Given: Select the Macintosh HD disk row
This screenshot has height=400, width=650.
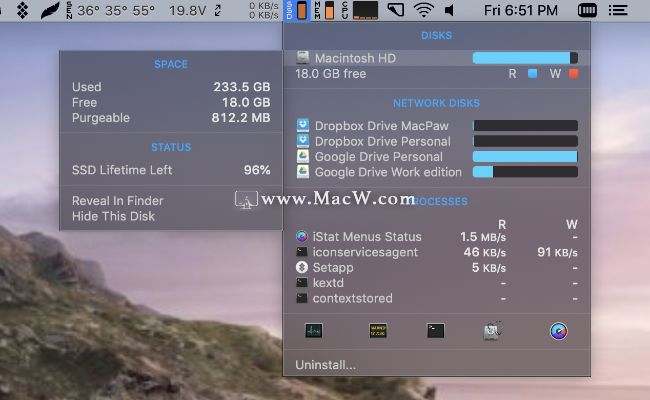Looking at the screenshot, I should (x=355, y=58).
